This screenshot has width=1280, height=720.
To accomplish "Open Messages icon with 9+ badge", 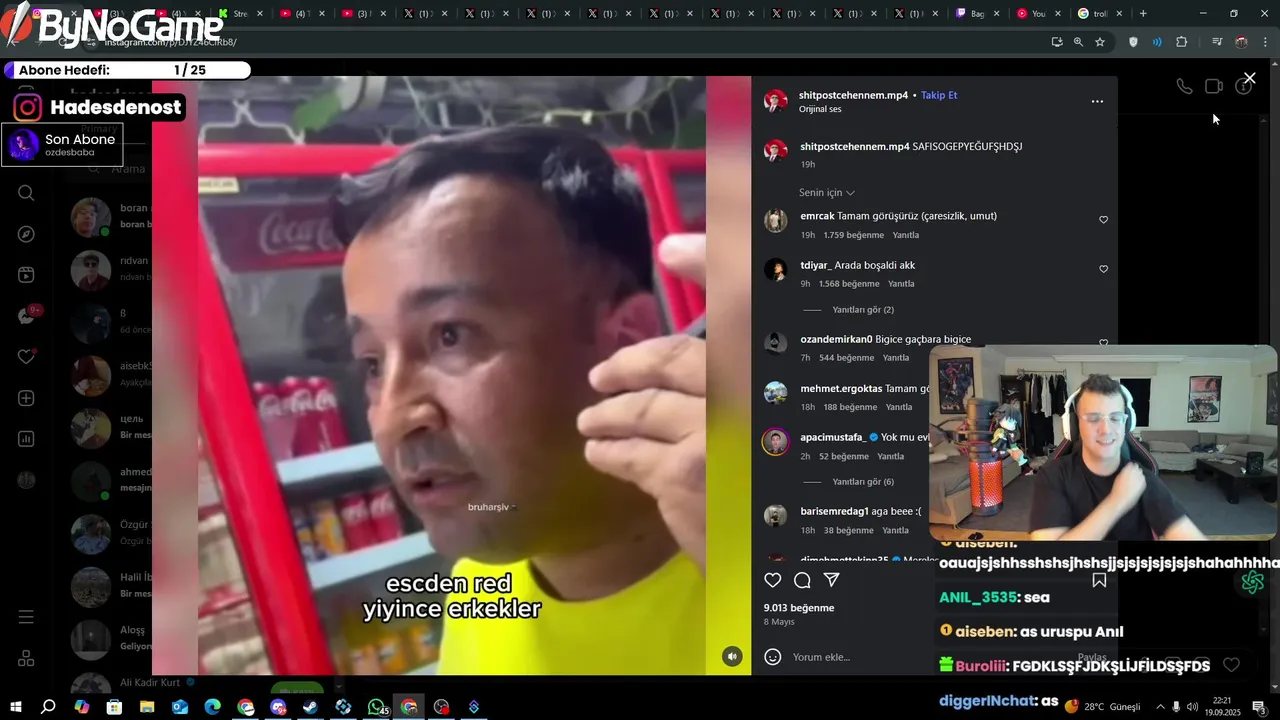I will [x=27, y=316].
